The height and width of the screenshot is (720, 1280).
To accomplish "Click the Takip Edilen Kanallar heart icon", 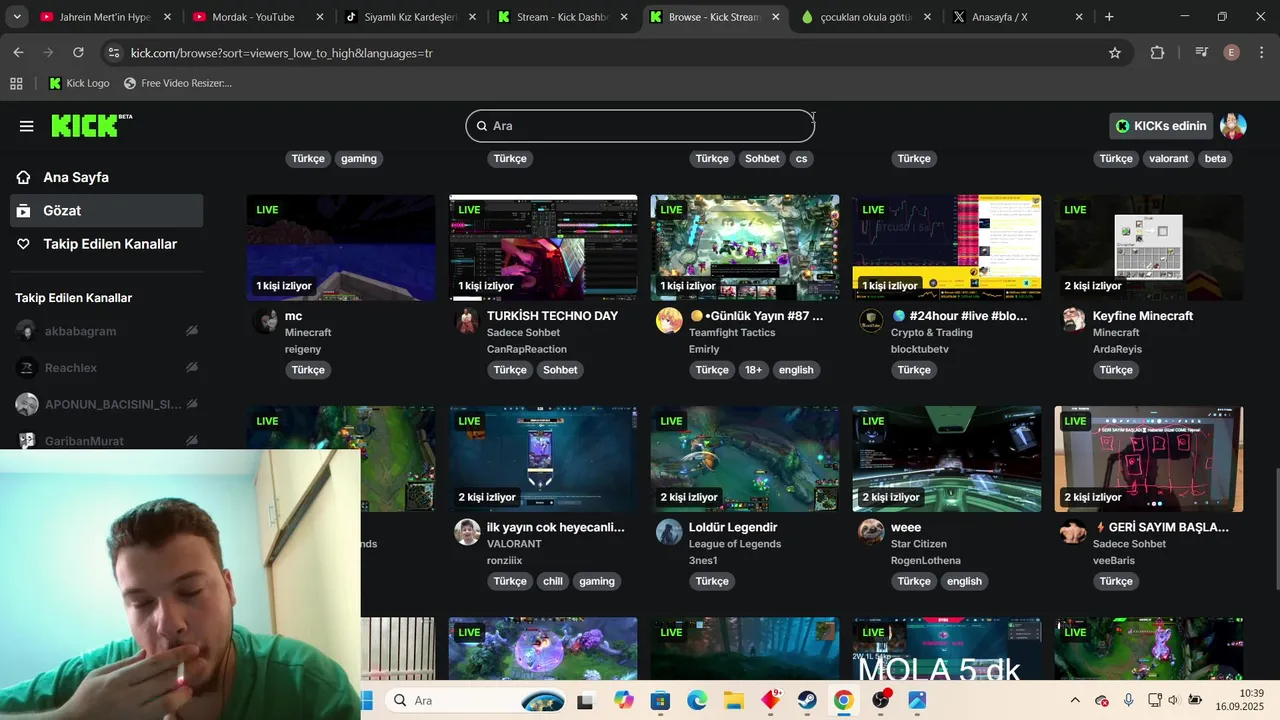I will 23,244.
